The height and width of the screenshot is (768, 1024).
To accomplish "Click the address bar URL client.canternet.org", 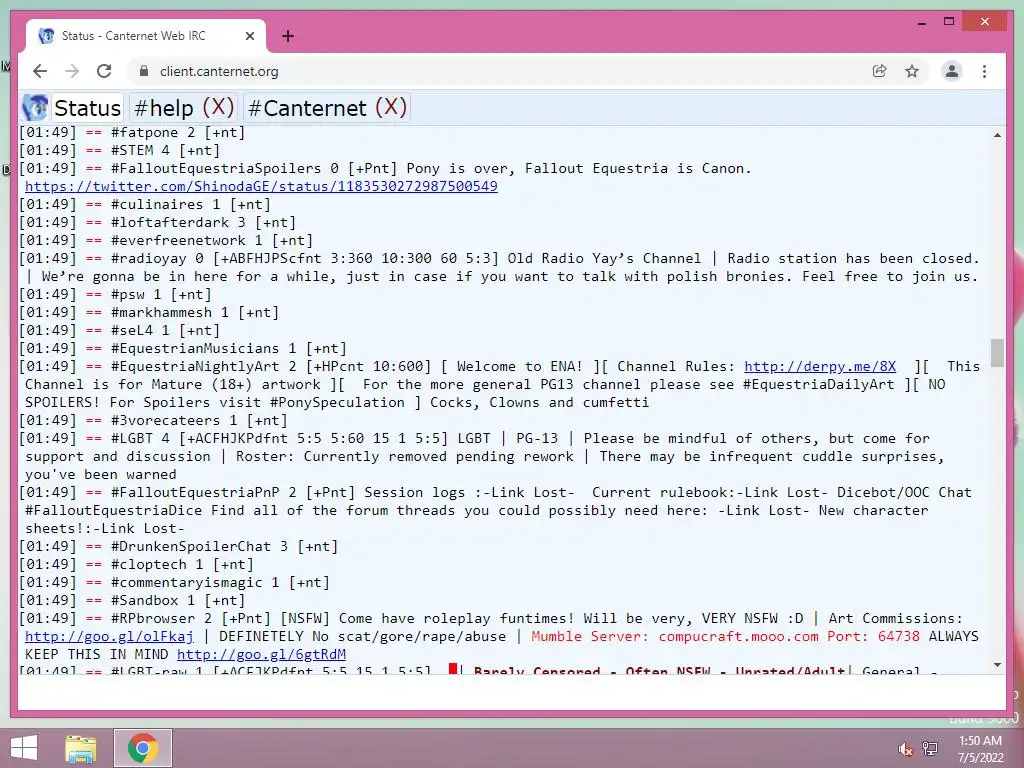I will pos(219,71).
